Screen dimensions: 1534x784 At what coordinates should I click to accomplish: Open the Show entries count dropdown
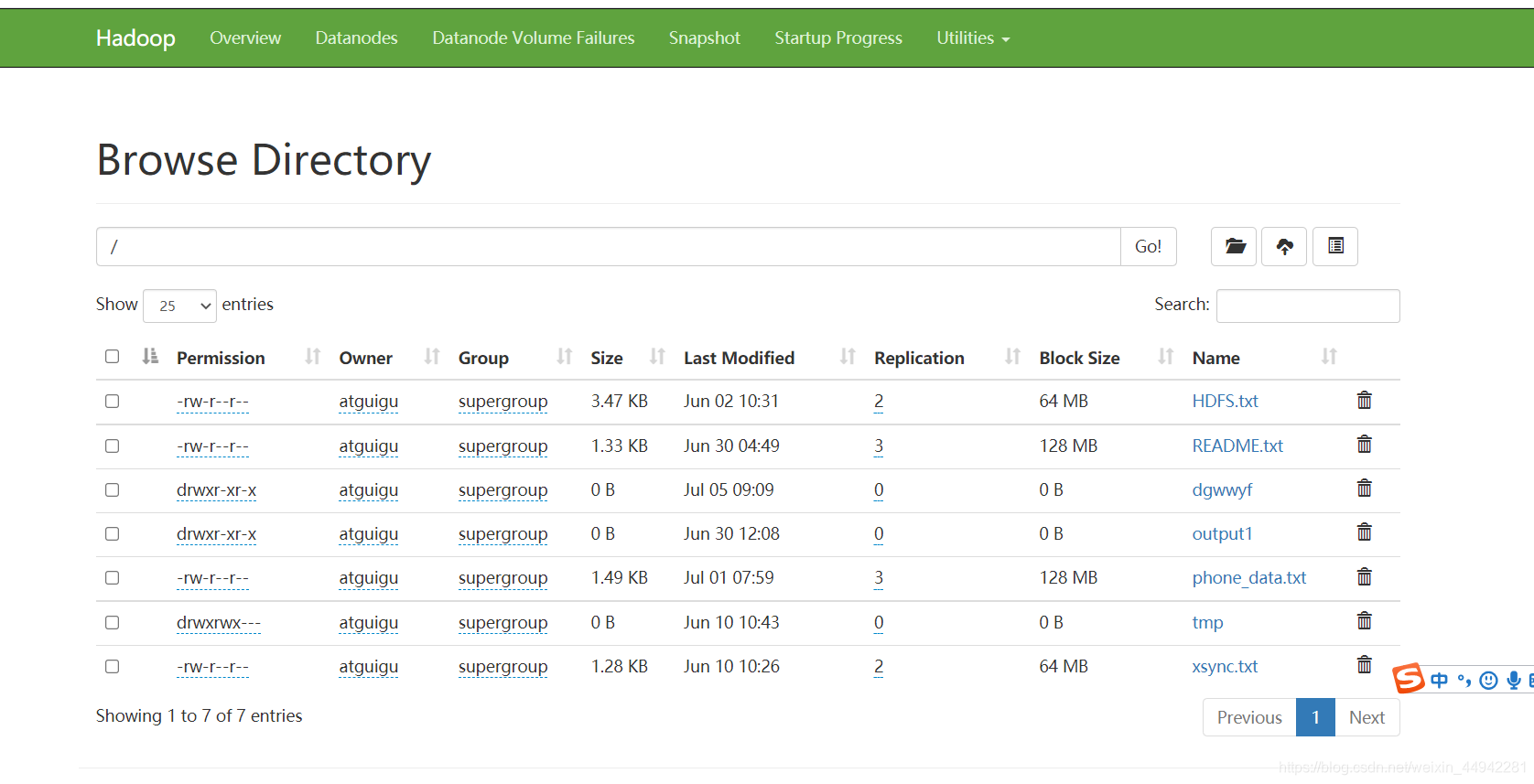click(x=179, y=306)
